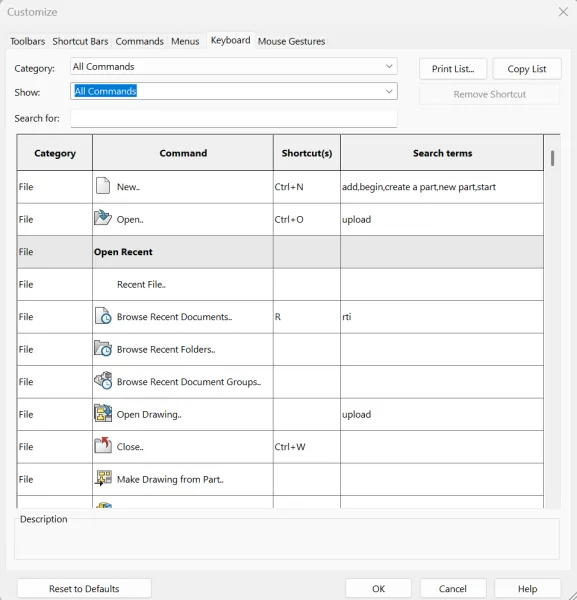Click the Browse Recent Documents icon
The height and width of the screenshot is (600, 577).
point(103,316)
